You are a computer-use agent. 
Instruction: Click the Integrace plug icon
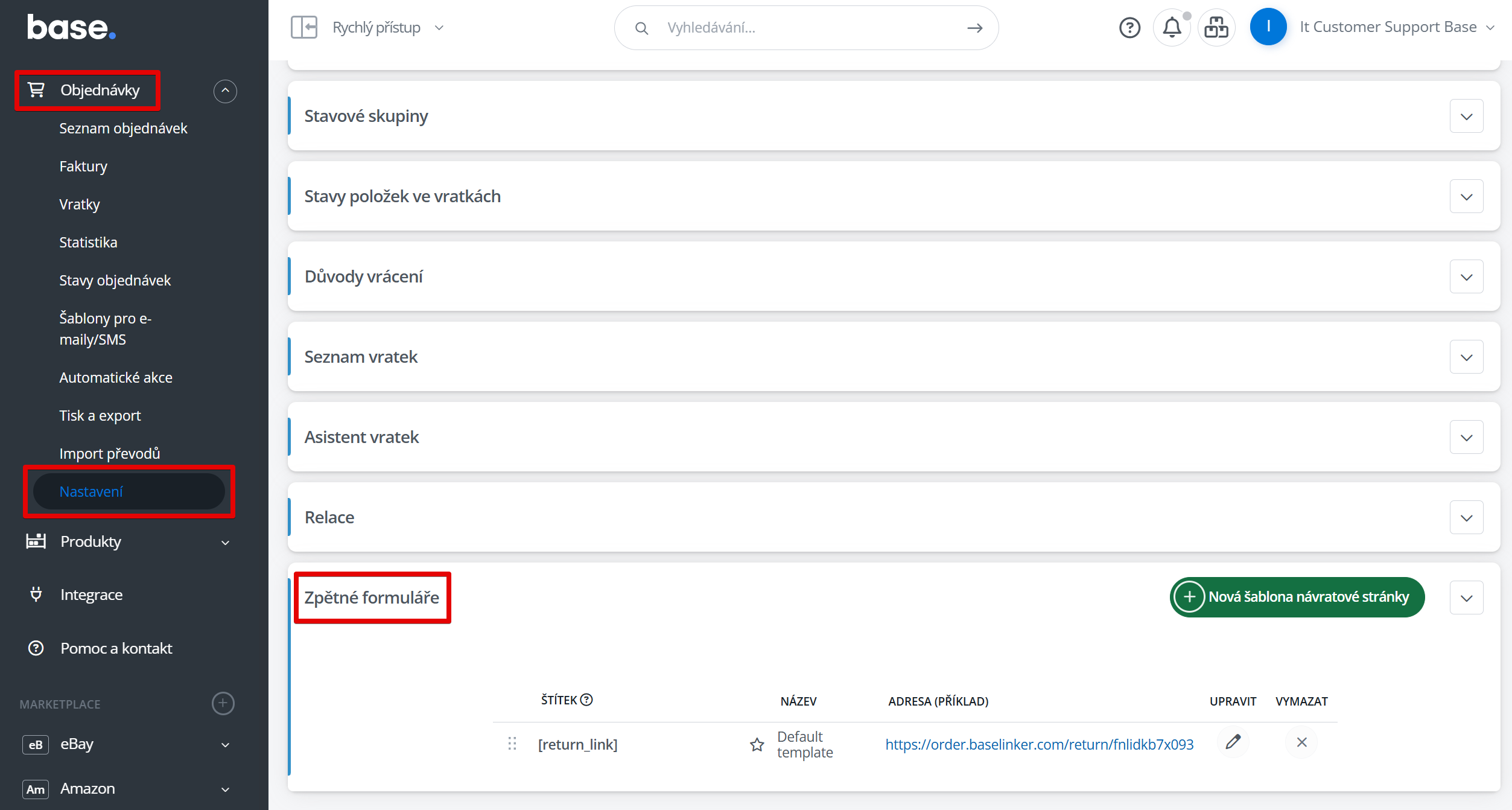point(36,595)
